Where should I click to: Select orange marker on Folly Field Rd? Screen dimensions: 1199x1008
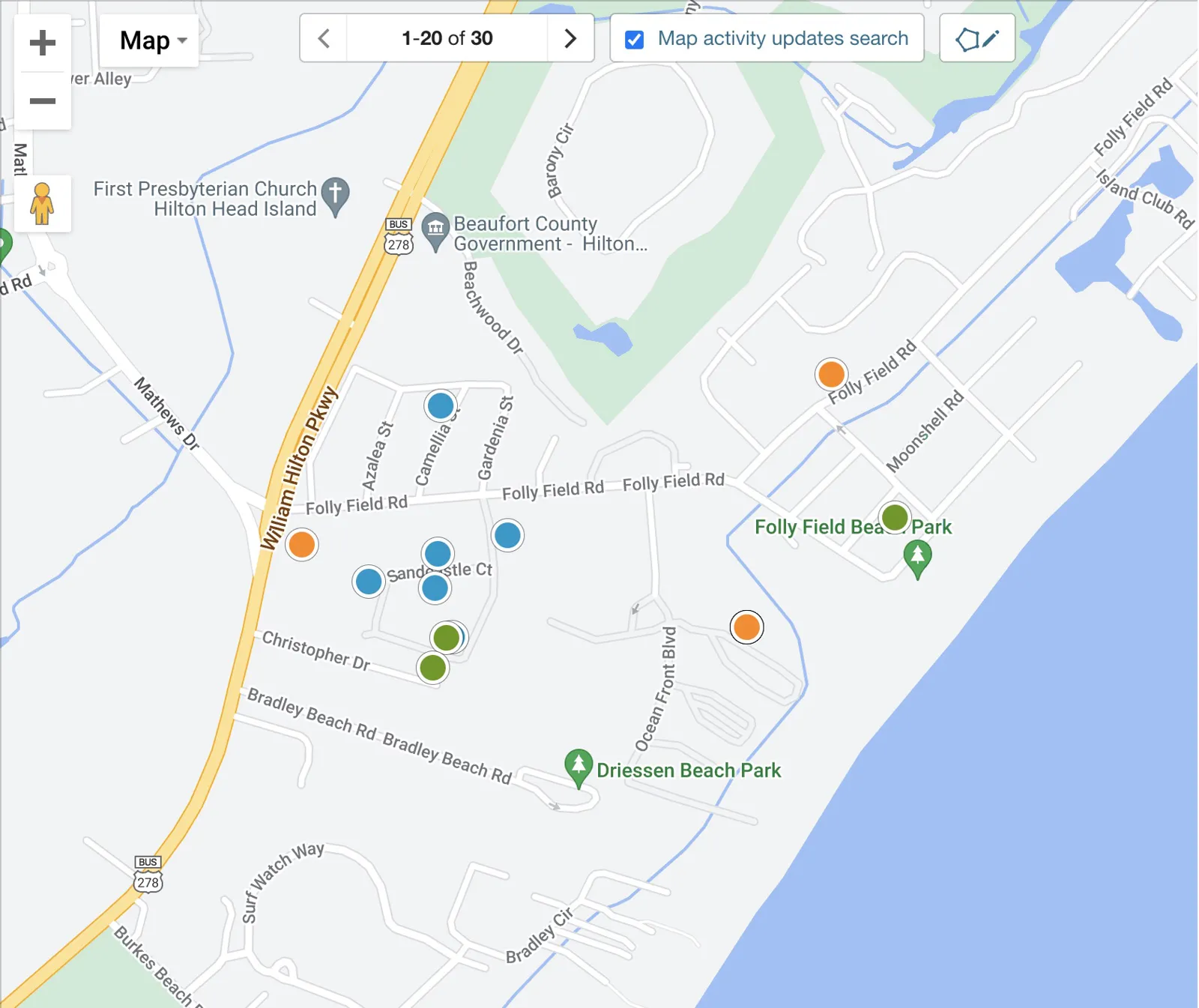831,374
